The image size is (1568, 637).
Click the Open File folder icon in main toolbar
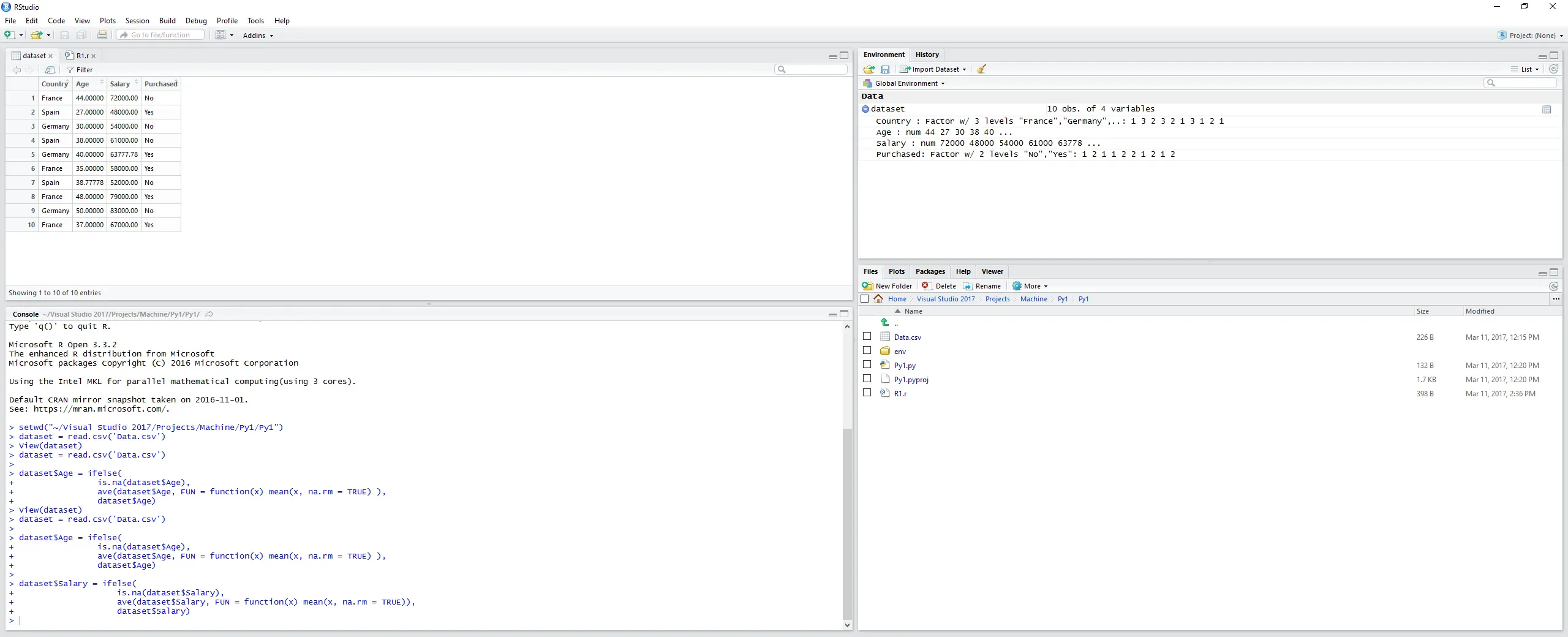coord(36,35)
